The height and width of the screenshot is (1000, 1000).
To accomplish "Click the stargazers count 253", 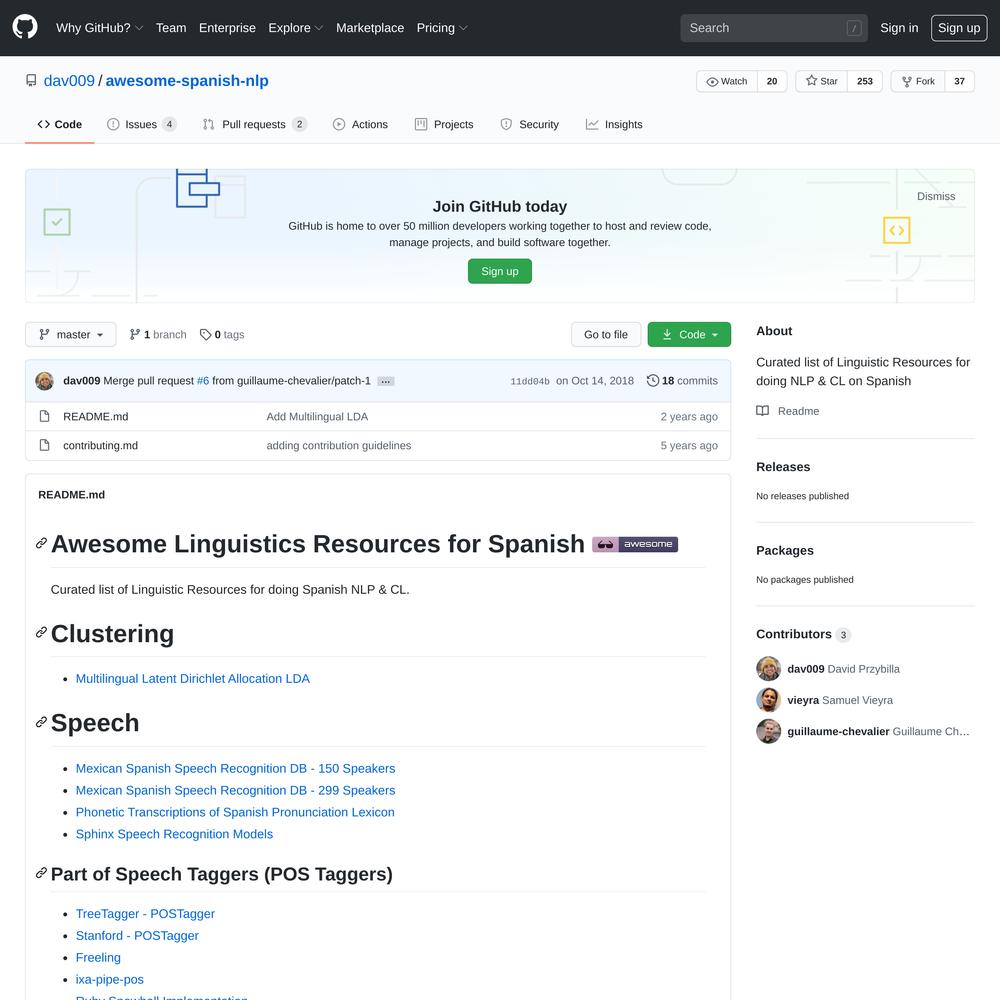I will point(865,81).
